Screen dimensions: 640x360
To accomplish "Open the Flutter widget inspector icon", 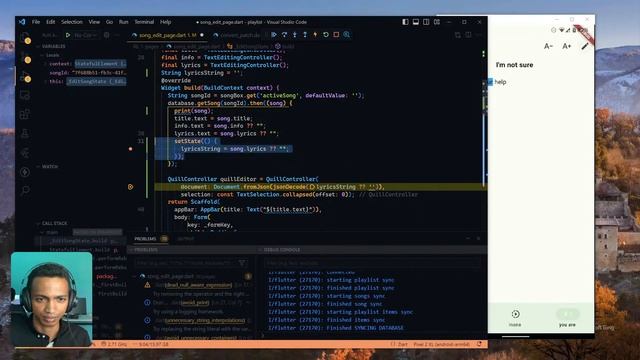I will coord(347,35).
